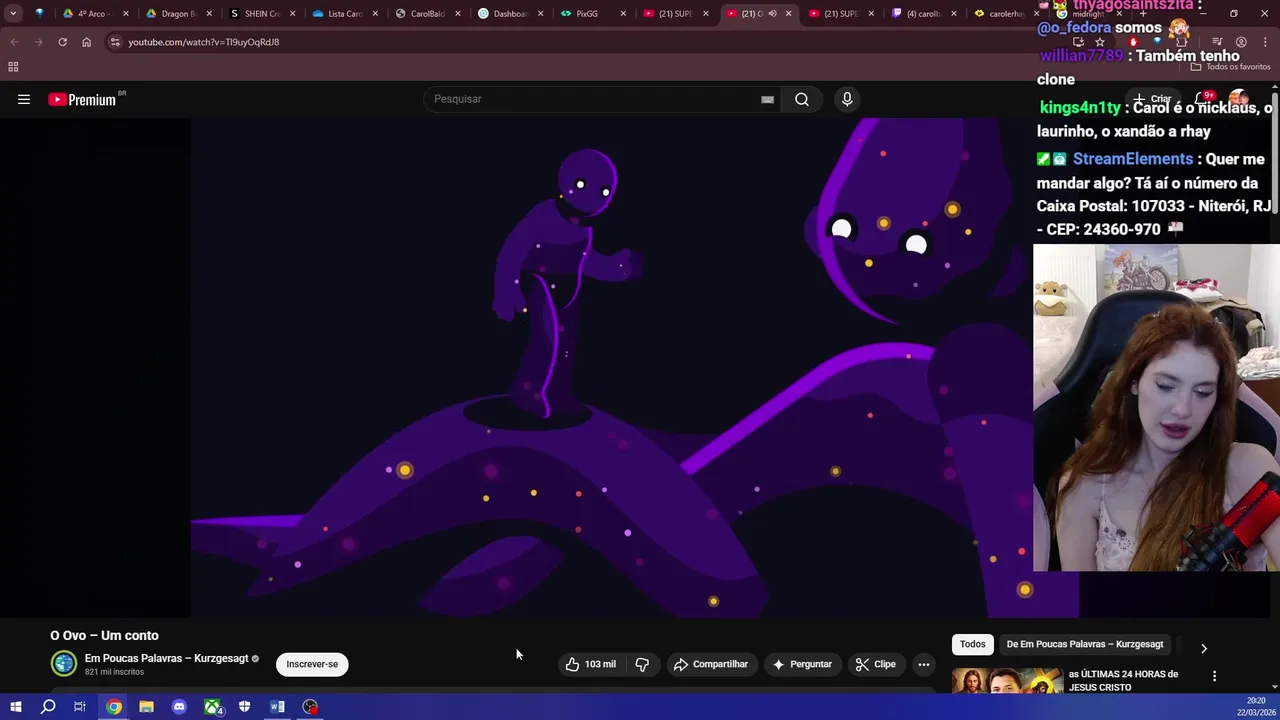Image resolution: width=1280 pixels, height=720 pixels.
Task: Open Word from the taskbar
Action: tap(277, 707)
